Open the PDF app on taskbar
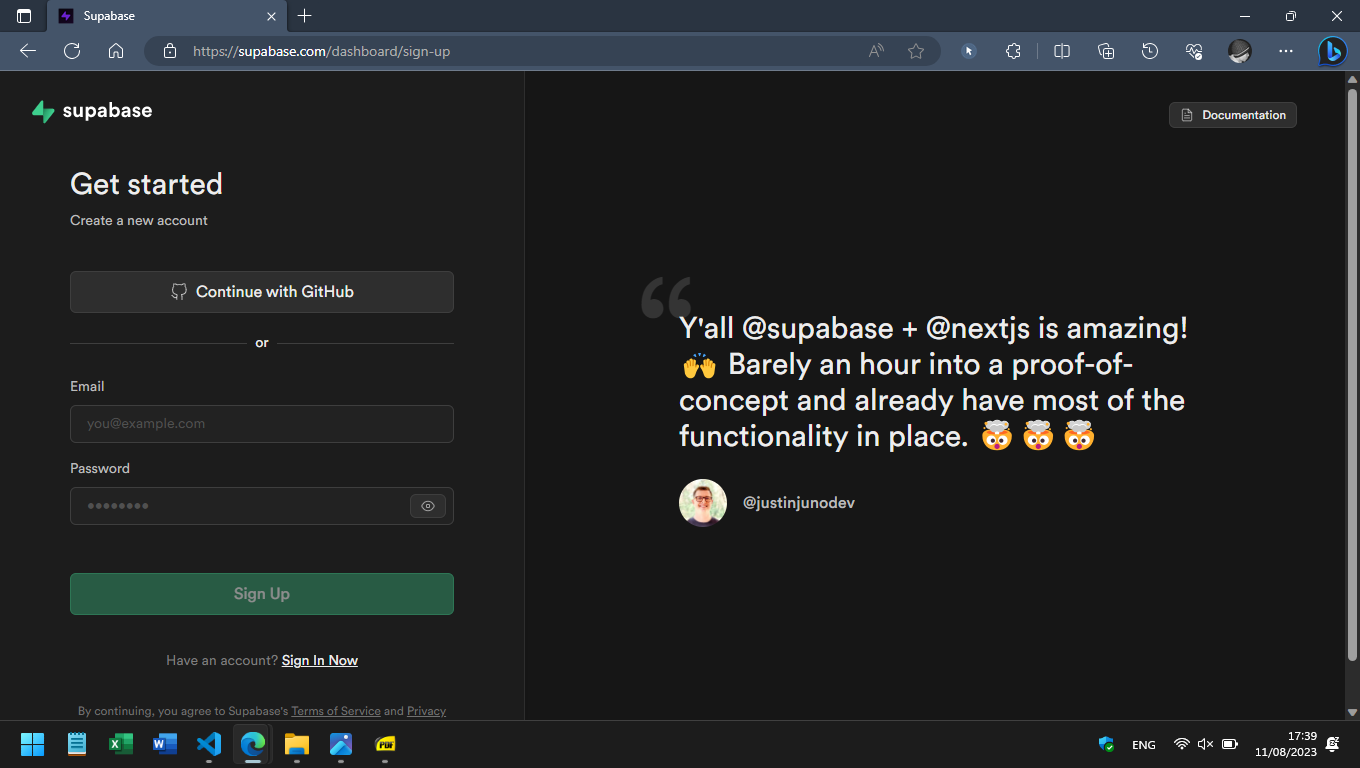Image resolution: width=1360 pixels, height=768 pixels. 385,744
